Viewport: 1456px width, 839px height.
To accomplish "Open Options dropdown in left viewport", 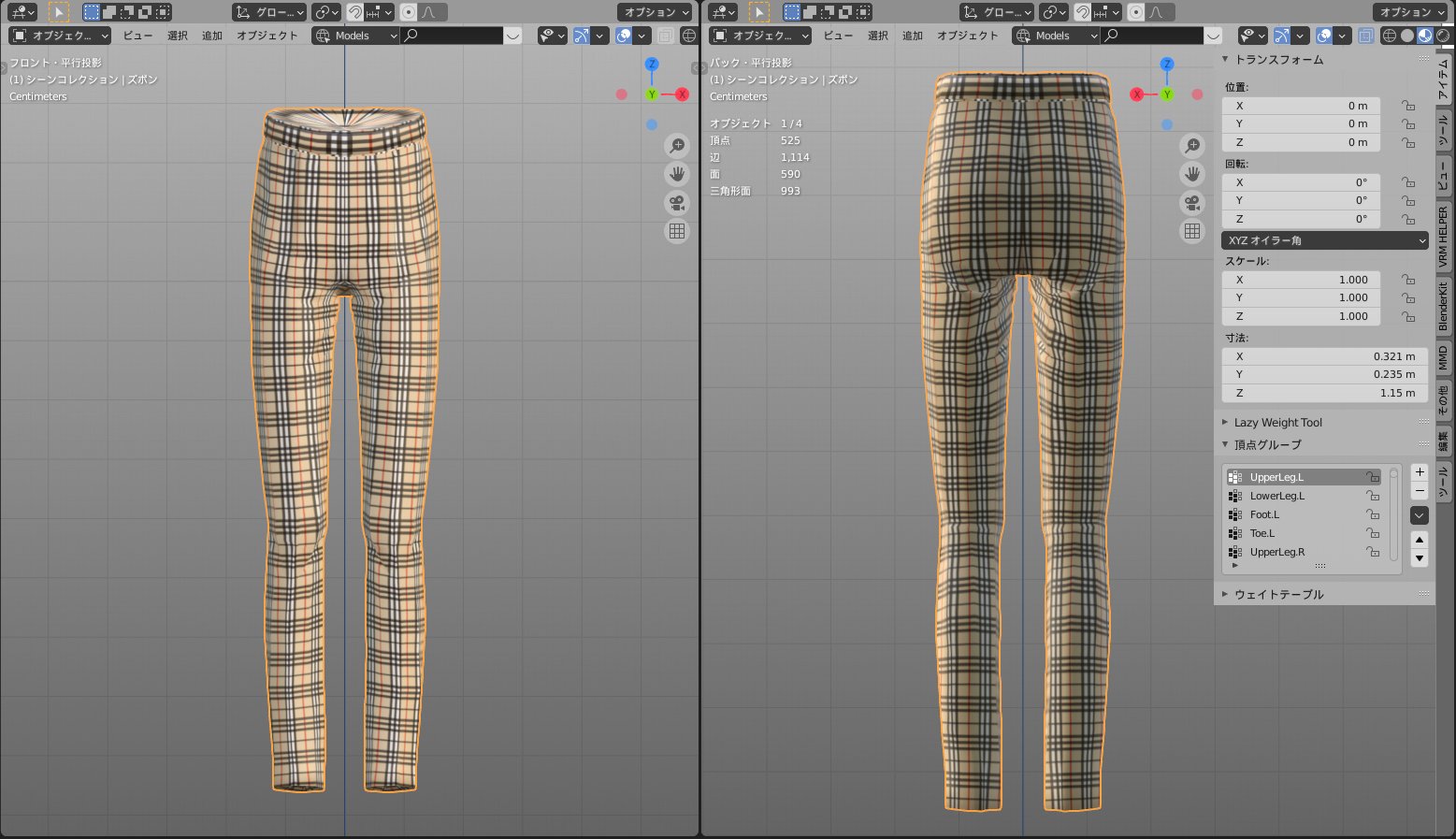I will [x=655, y=12].
